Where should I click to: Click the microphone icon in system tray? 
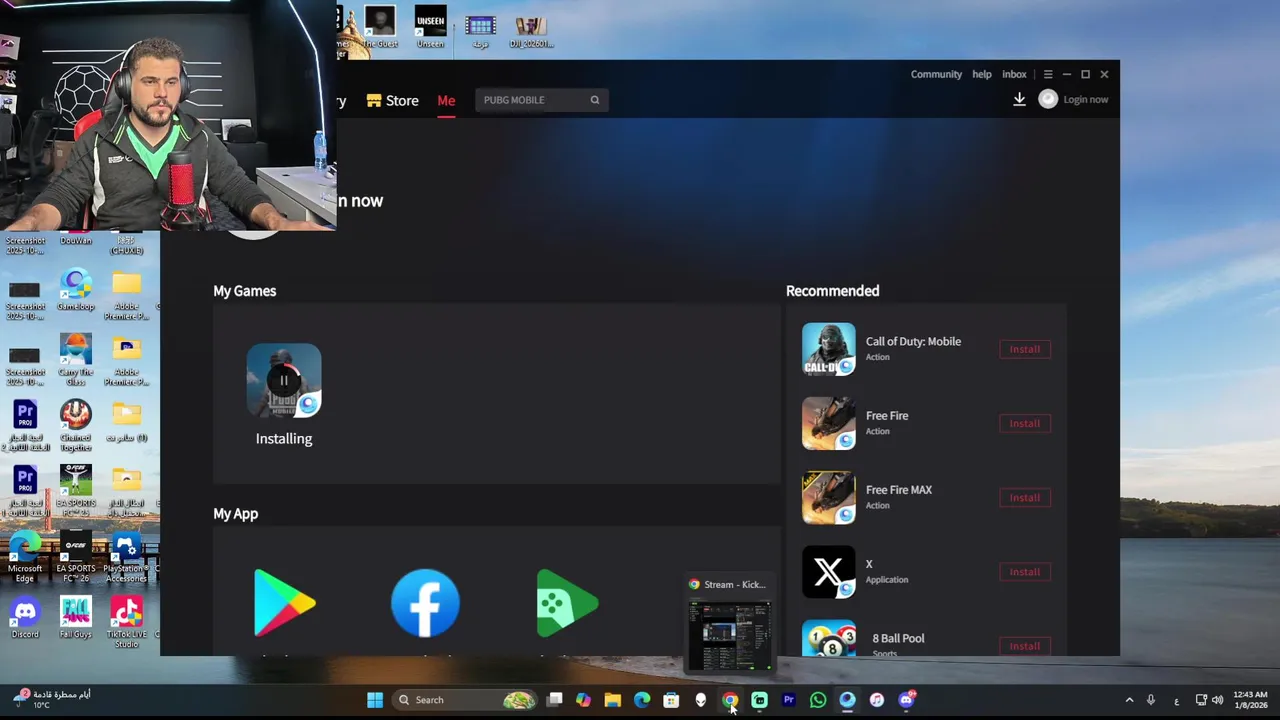(1151, 700)
